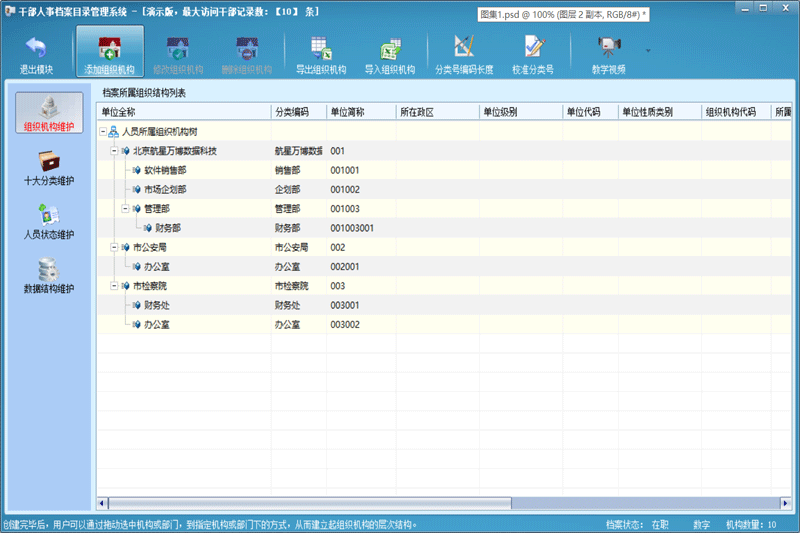Switch to 人员状态维护 sidebar module
800x533 pixels.
coord(48,222)
